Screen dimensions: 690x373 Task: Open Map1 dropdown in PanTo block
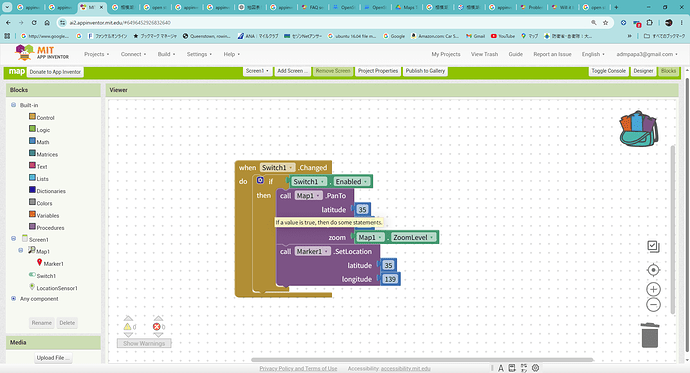(x=308, y=196)
